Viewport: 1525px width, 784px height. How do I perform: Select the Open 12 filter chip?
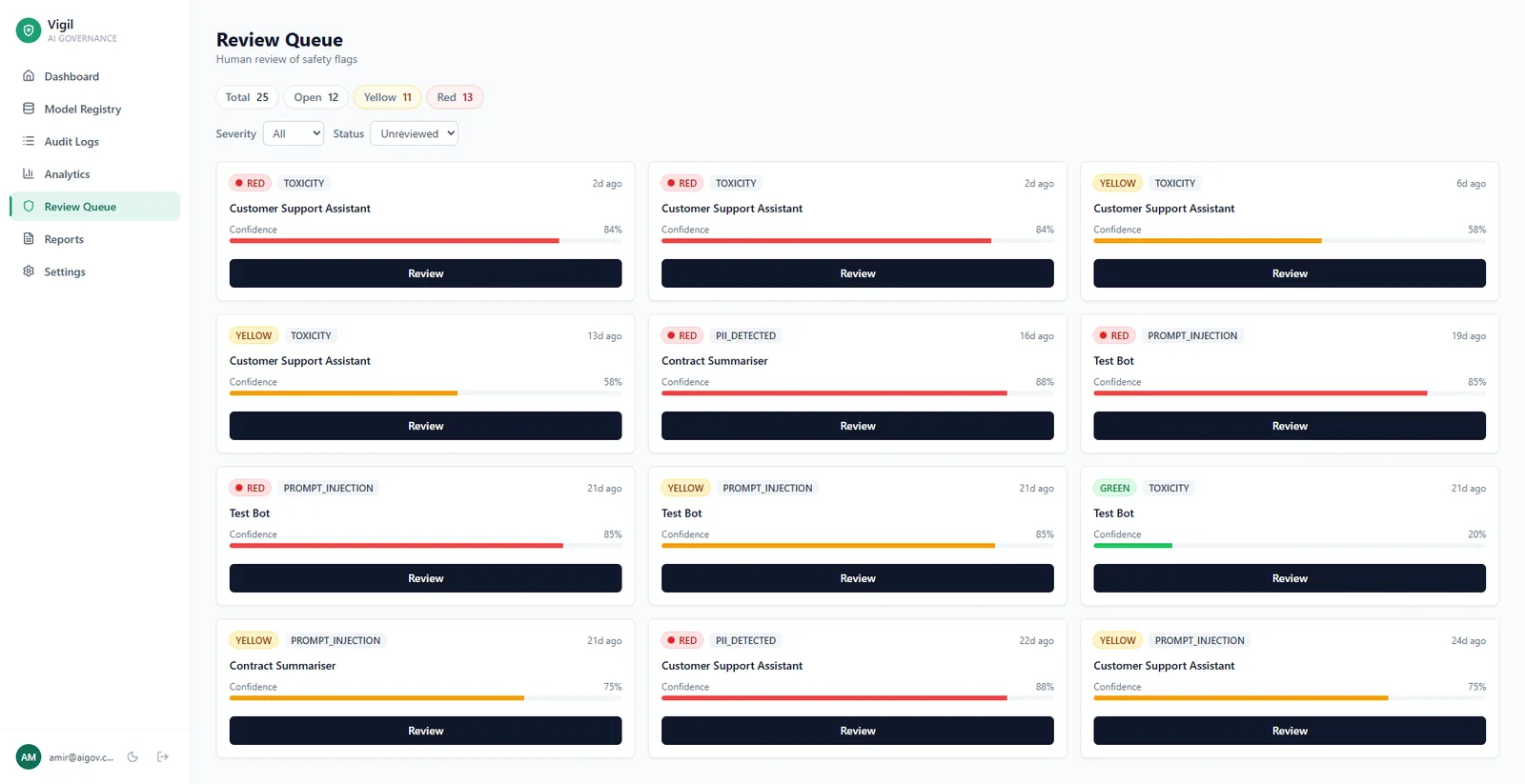click(x=315, y=97)
